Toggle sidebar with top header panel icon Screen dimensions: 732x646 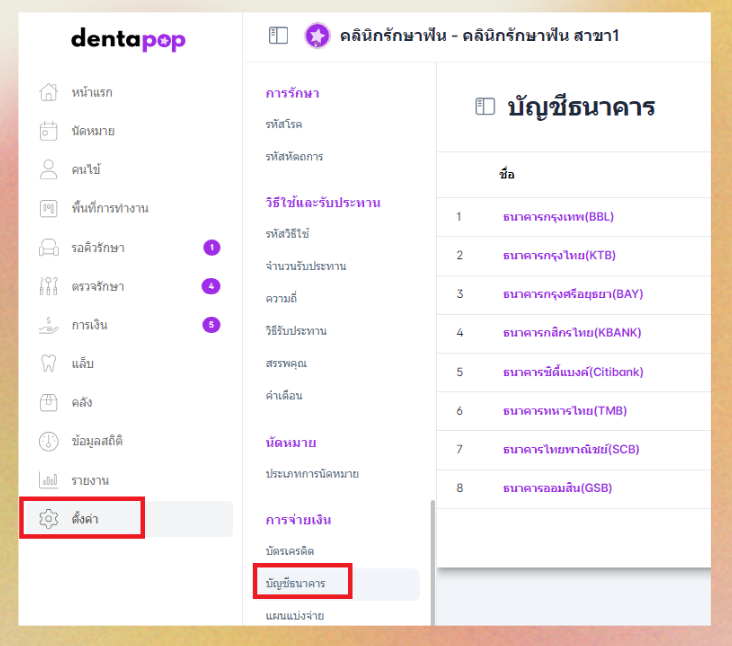278,35
